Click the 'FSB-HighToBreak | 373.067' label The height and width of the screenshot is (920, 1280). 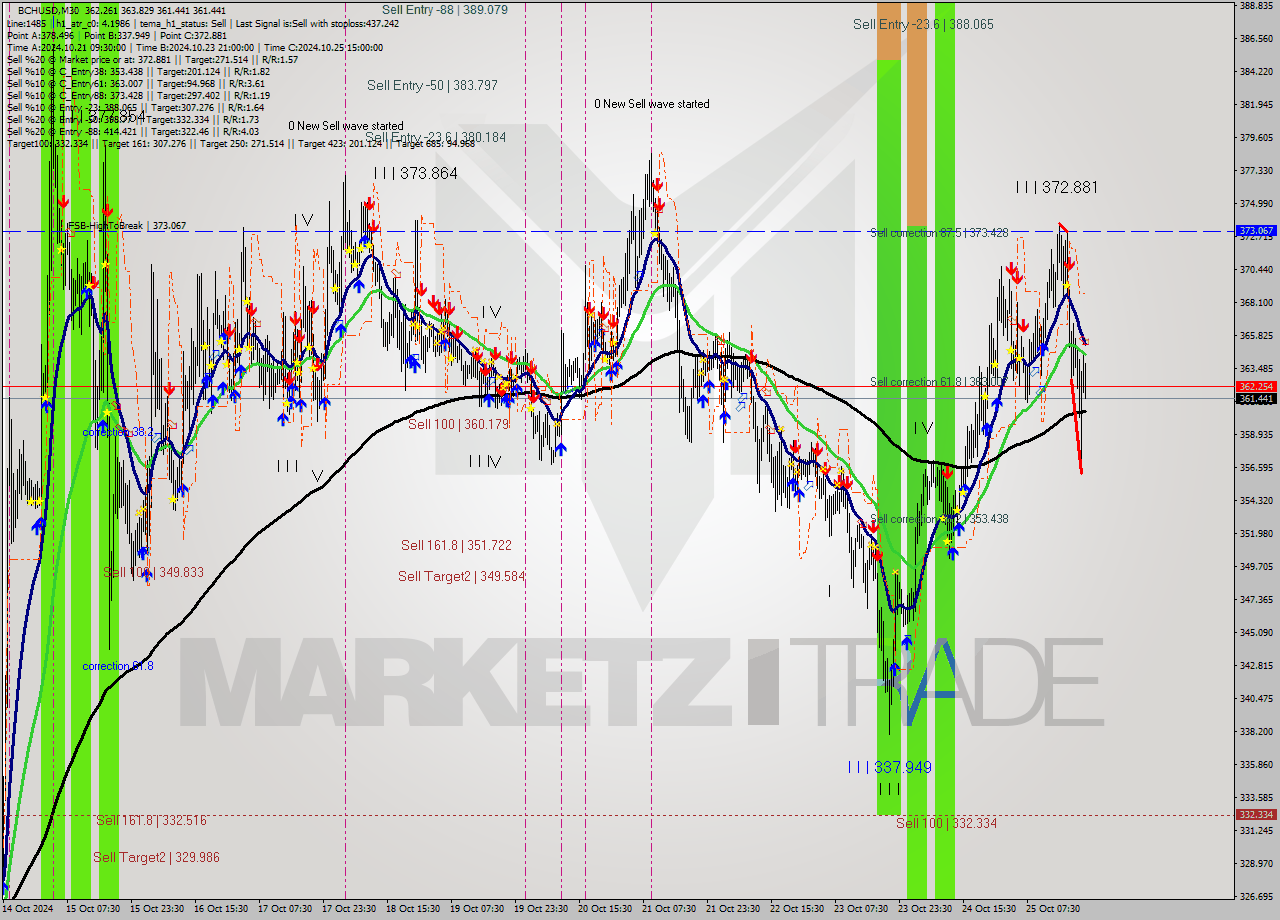pyautogui.click(x=126, y=226)
